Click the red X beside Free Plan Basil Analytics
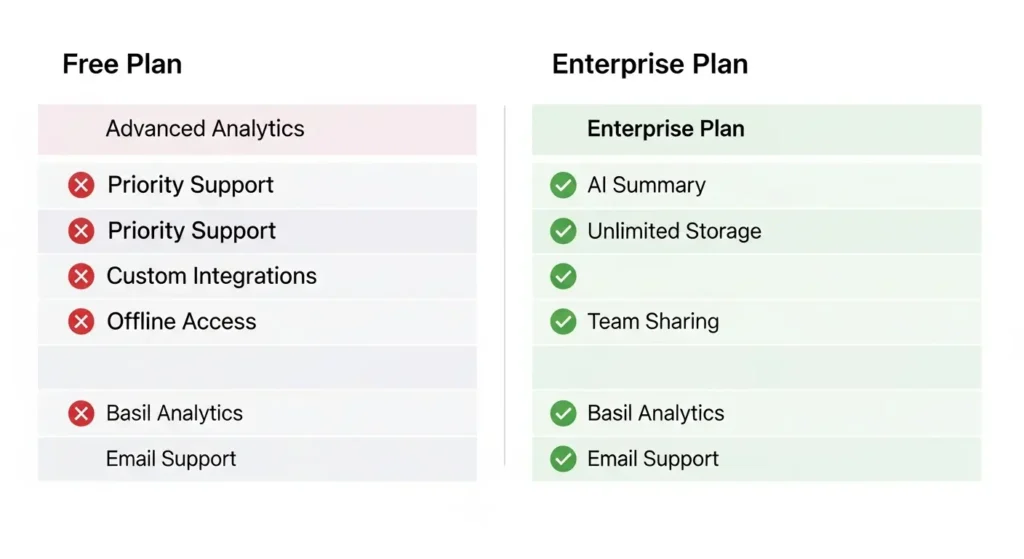This screenshot has height=559, width=1024. coord(81,413)
